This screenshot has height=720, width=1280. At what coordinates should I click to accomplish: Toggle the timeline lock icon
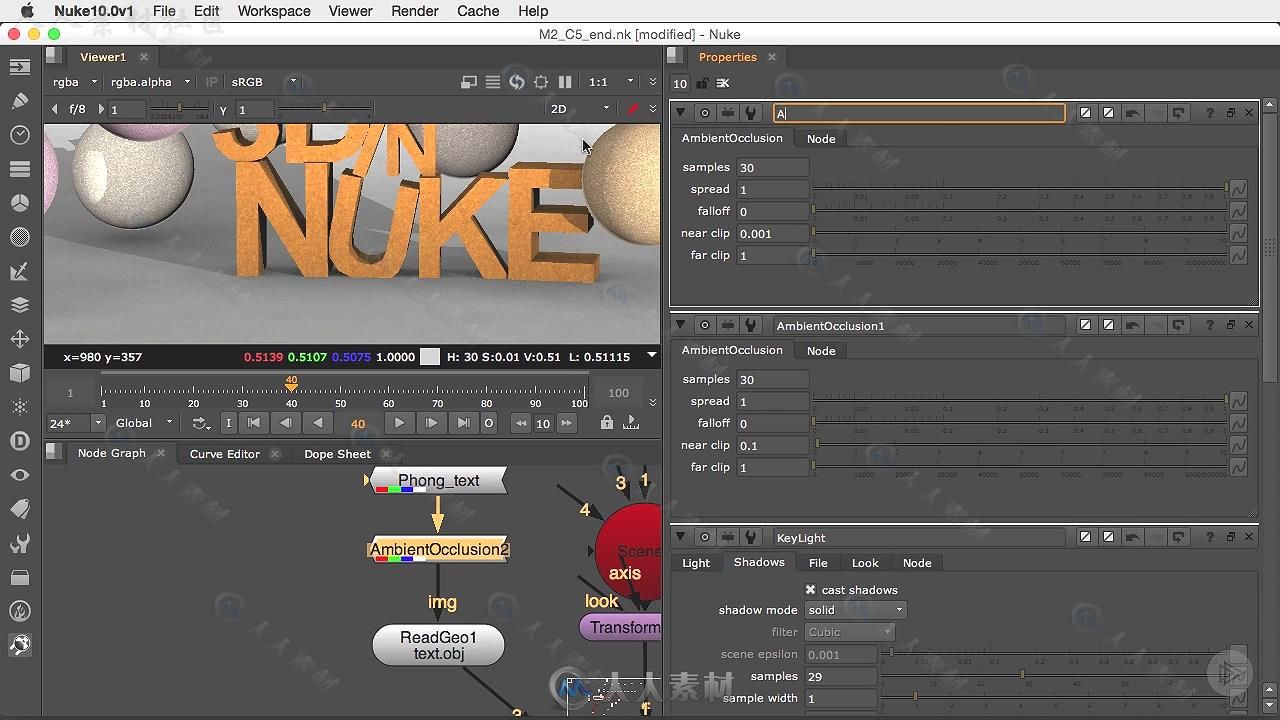[607, 423]
